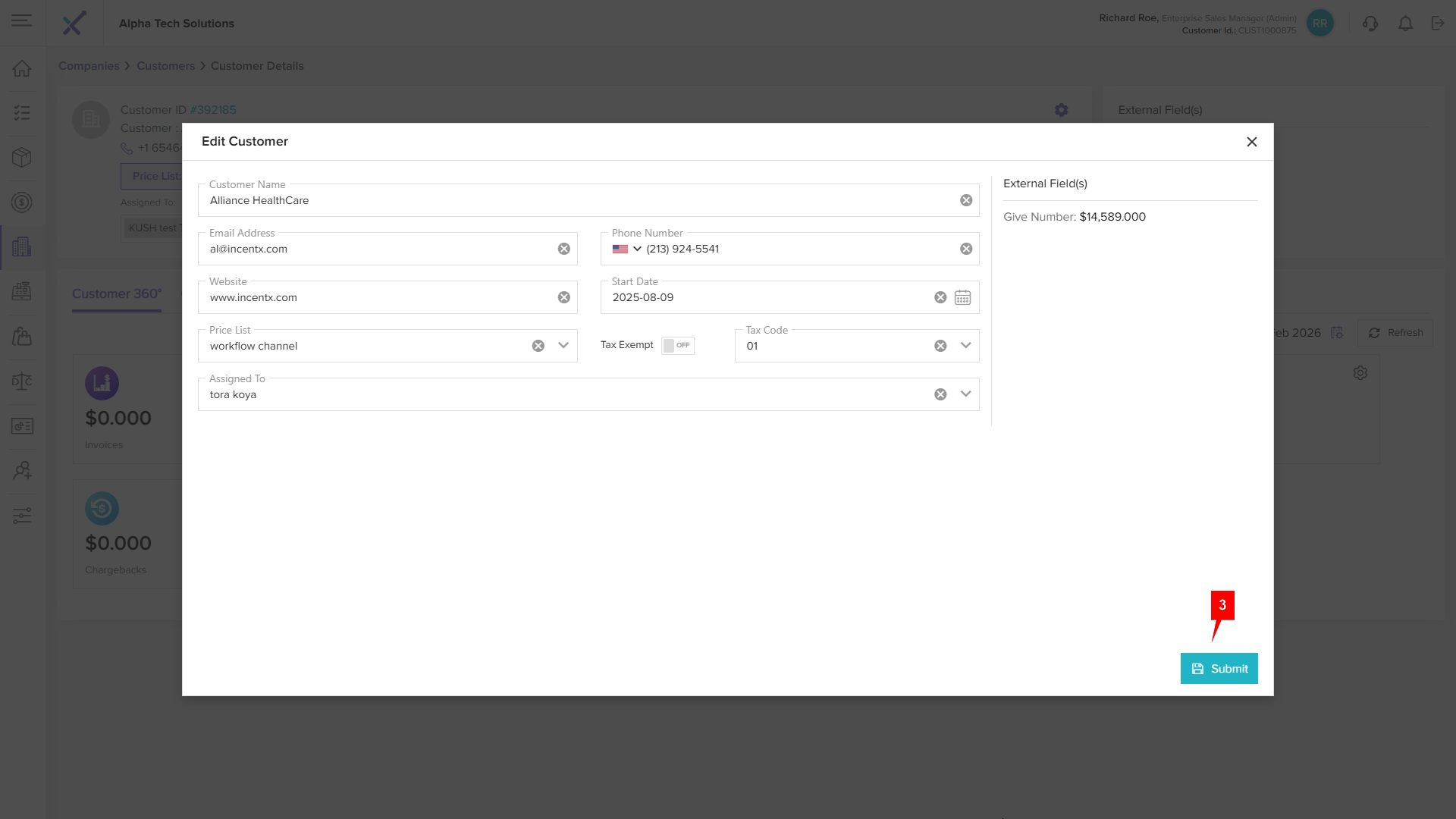
Task: Close the Edit Customer dialog
Action: (1252, 142)
